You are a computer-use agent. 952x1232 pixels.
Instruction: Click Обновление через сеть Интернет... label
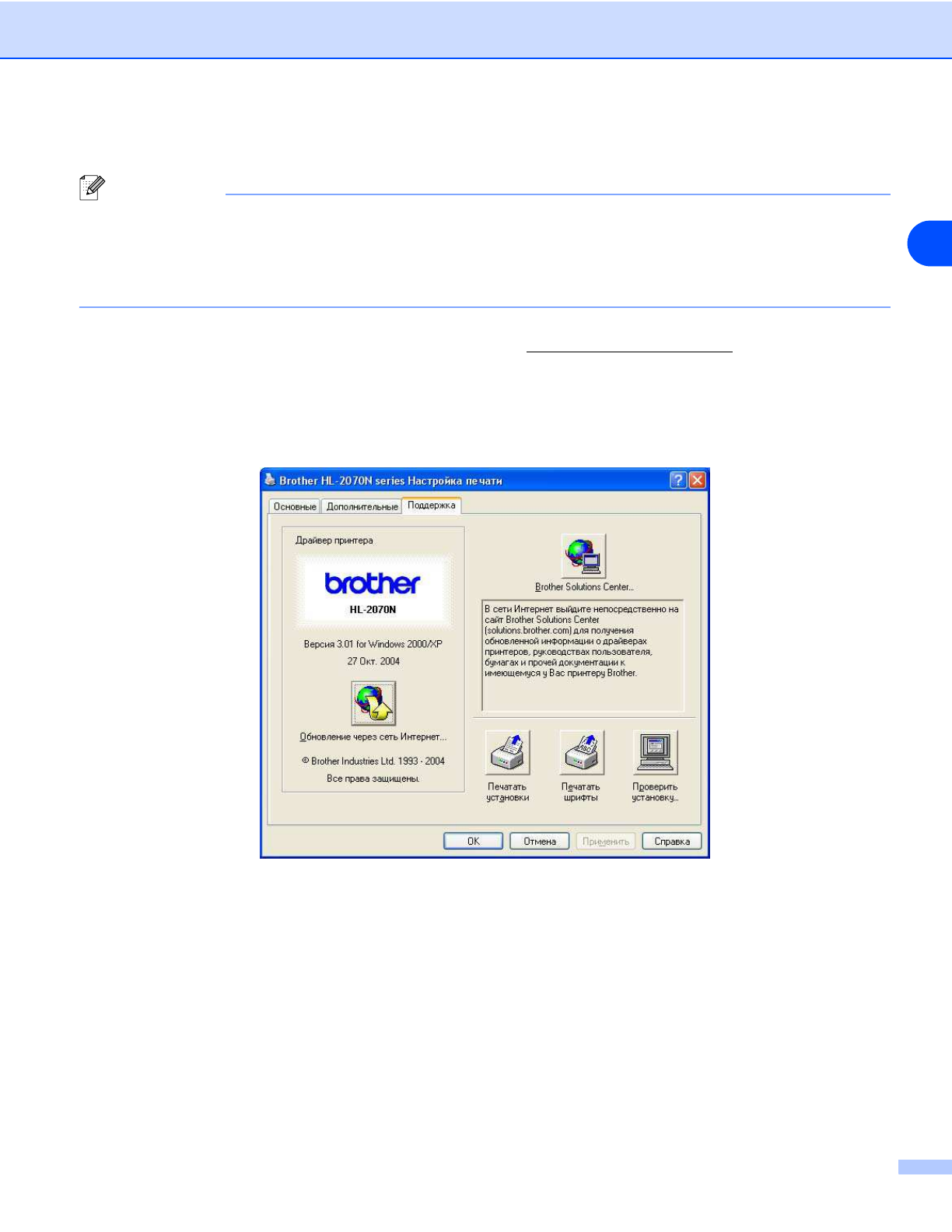tap(373, 737)
